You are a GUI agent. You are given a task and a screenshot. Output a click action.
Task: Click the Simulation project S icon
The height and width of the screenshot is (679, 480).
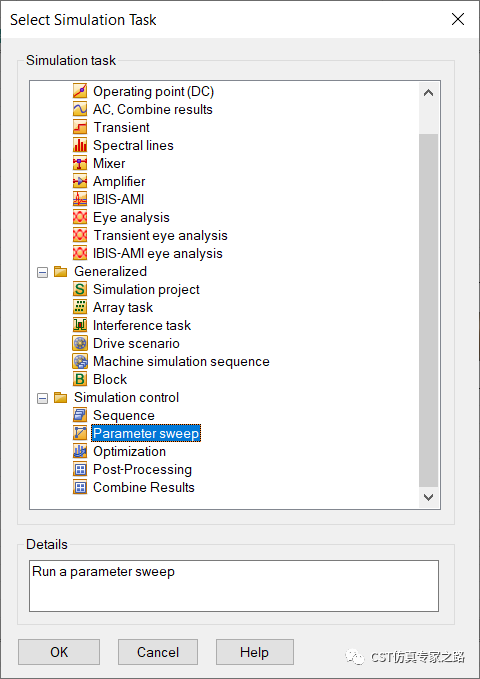tap(80, 289)
